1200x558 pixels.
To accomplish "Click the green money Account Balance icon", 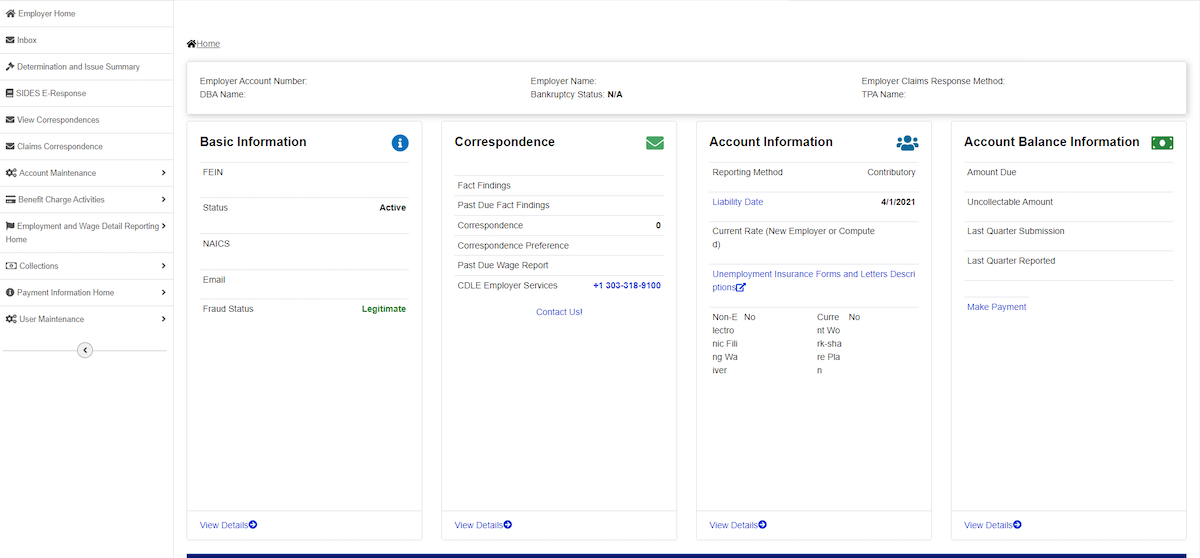I will click(1162, 143).
